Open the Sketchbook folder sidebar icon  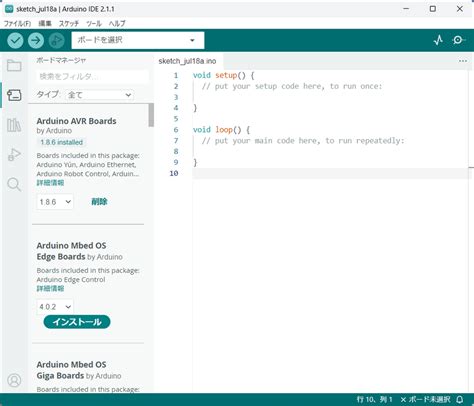click(14, 66)
